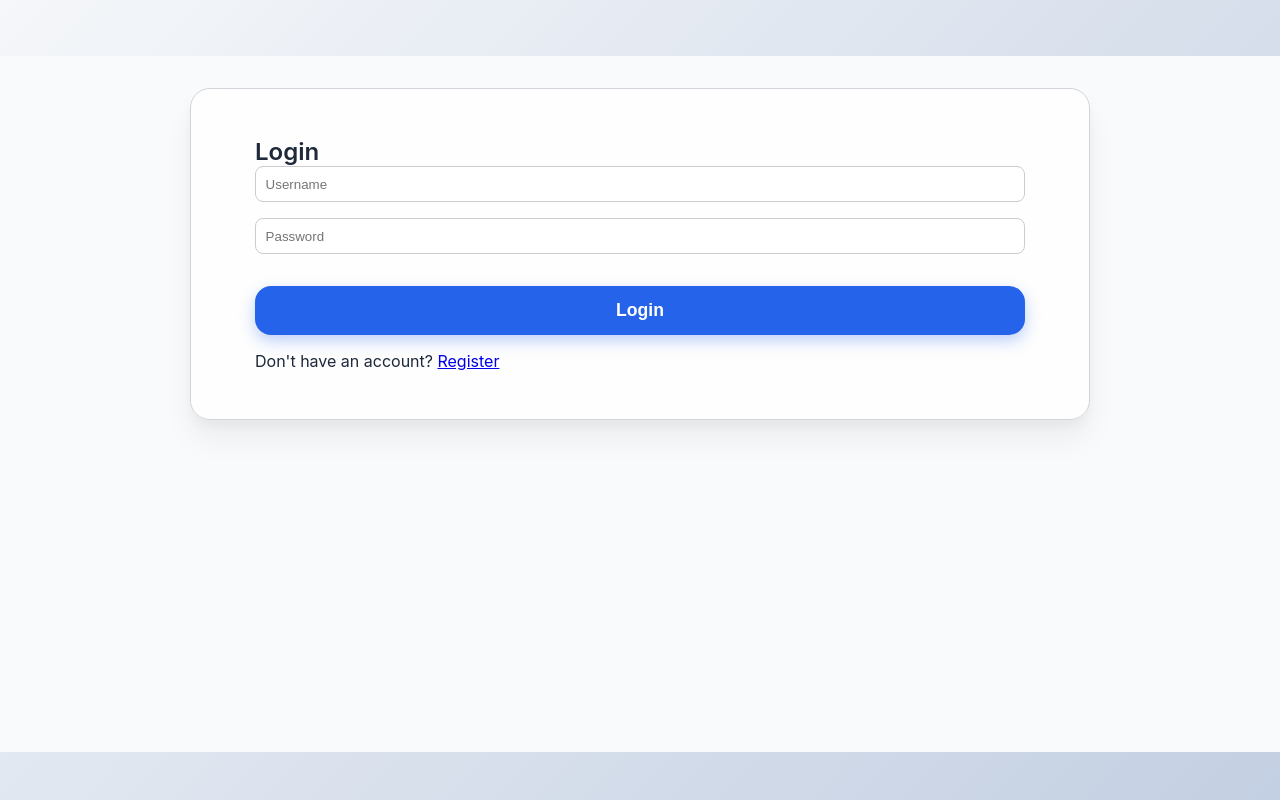Click white card space beside Register link

click(760, 361)
